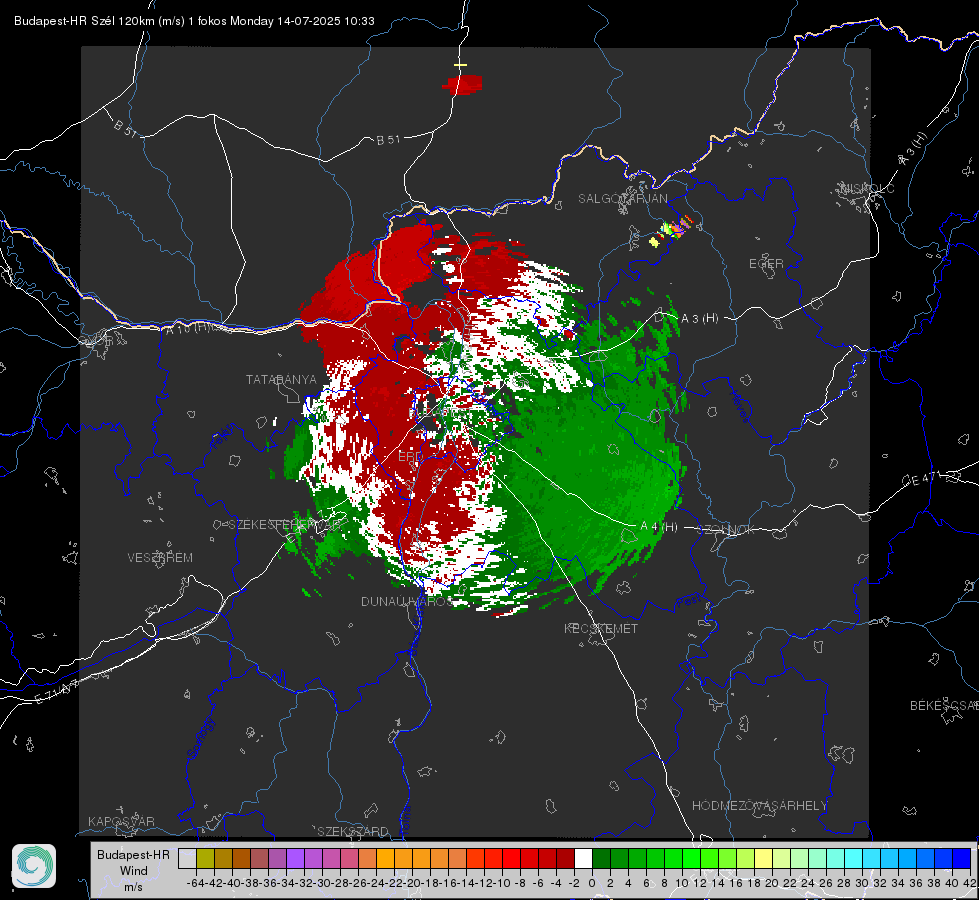This screenshot has height=900, width=979.
Task: Select the HÓDMEZŐVÁSÁRHELY city label
Action: point(759,806)
